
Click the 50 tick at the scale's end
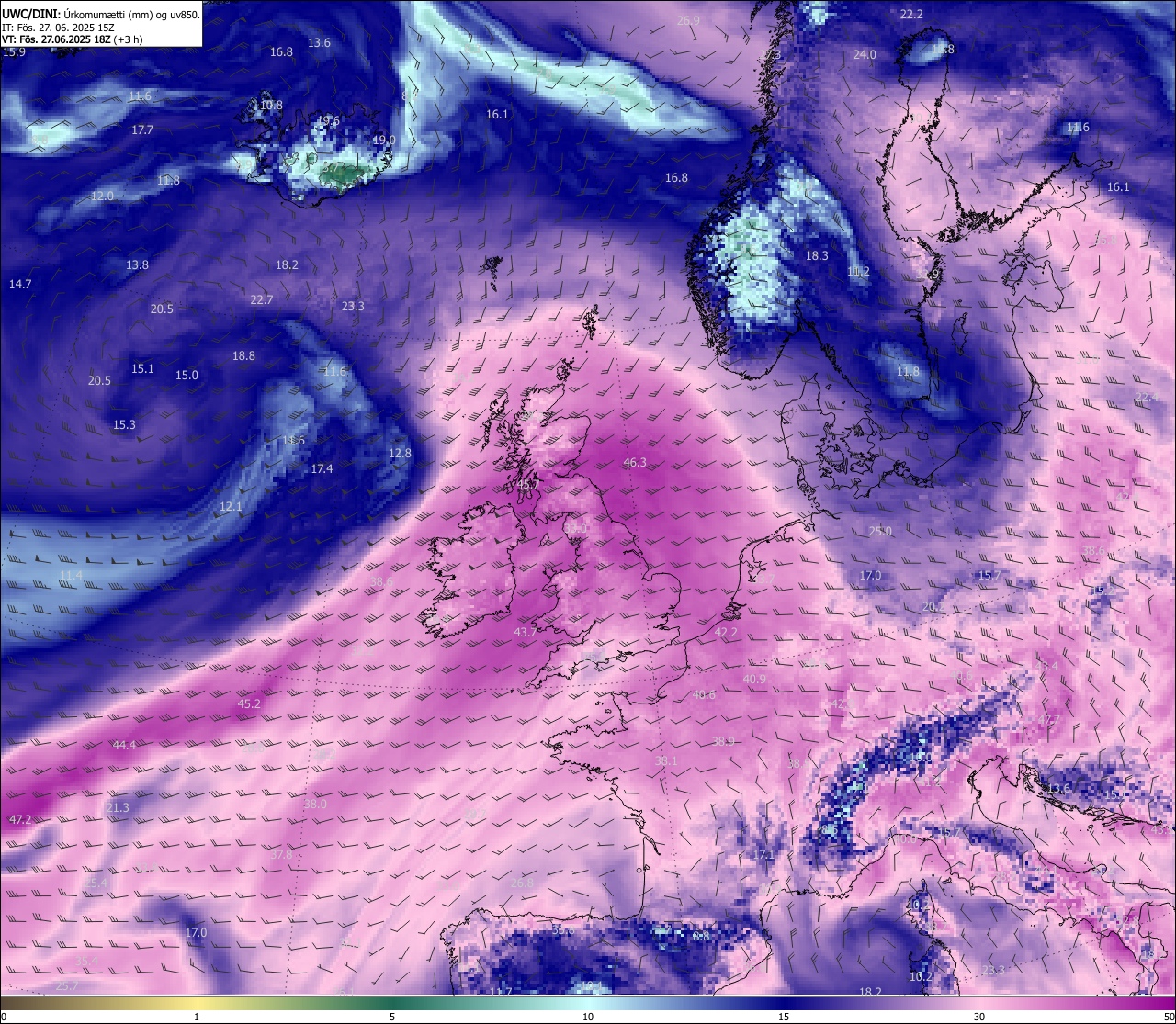(x=1169, y=1017)
